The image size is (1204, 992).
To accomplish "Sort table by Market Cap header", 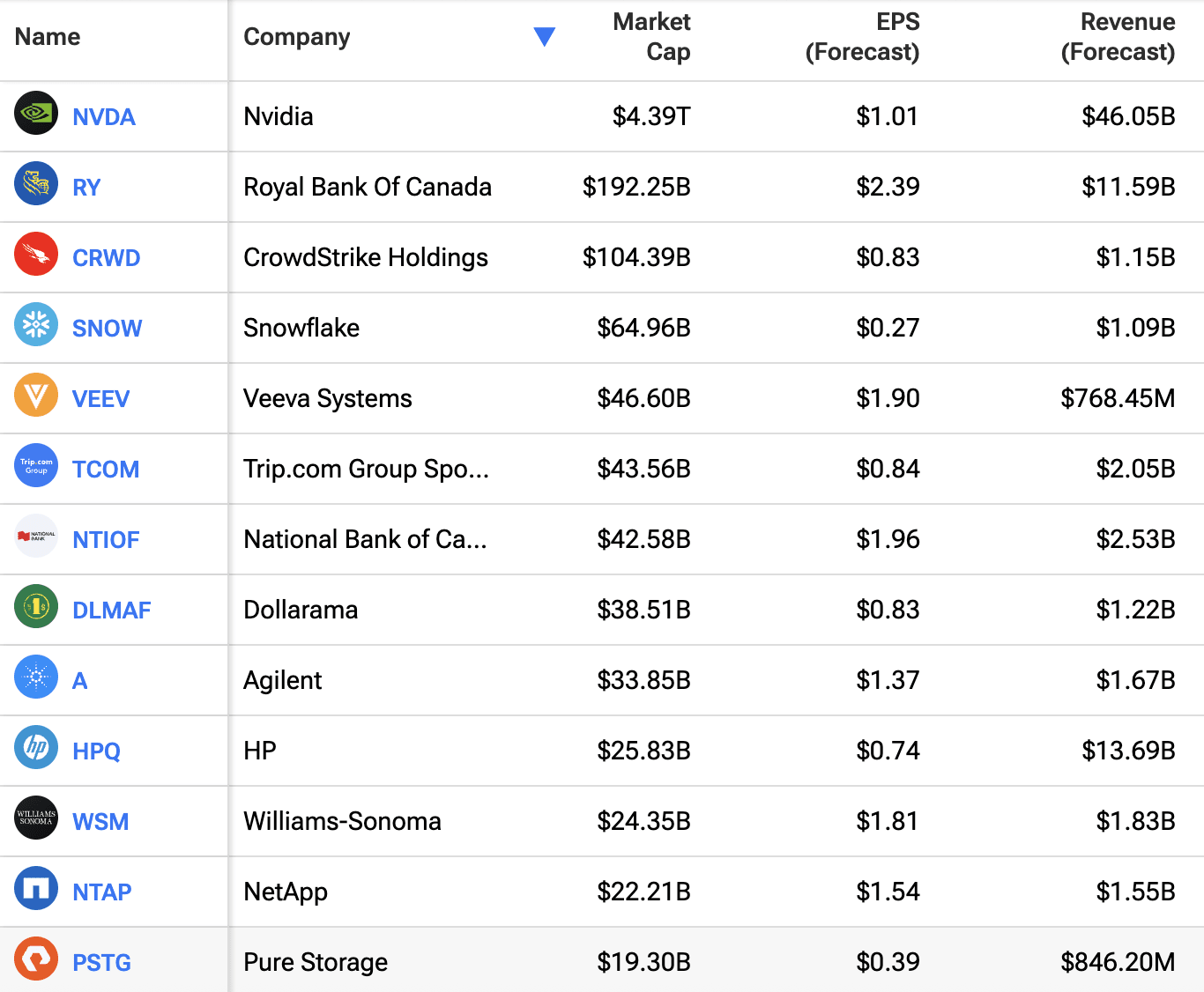I will coord(651,37).
